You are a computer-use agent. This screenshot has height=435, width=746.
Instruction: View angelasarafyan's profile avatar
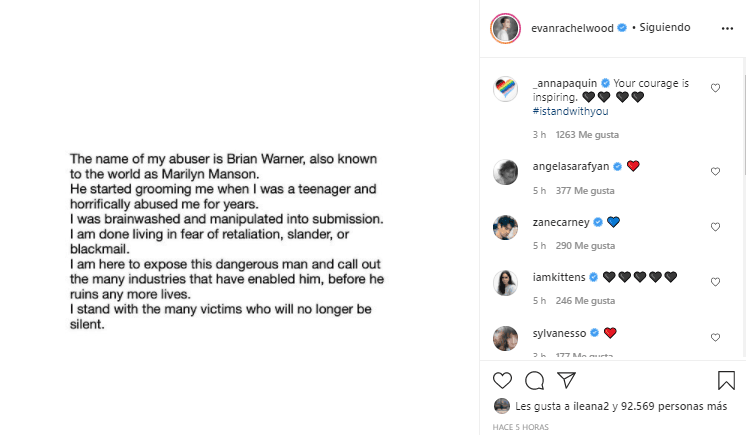point(505,172)
